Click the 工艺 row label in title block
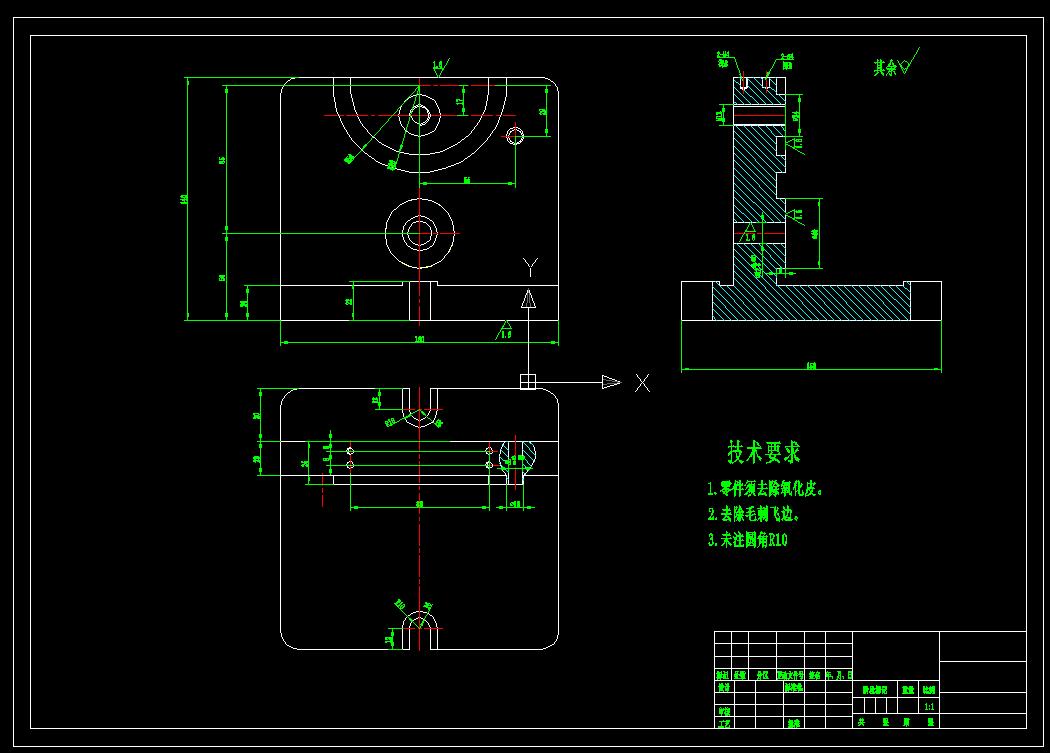This screenshot has height=753, width=1050. tap(724, 724)
